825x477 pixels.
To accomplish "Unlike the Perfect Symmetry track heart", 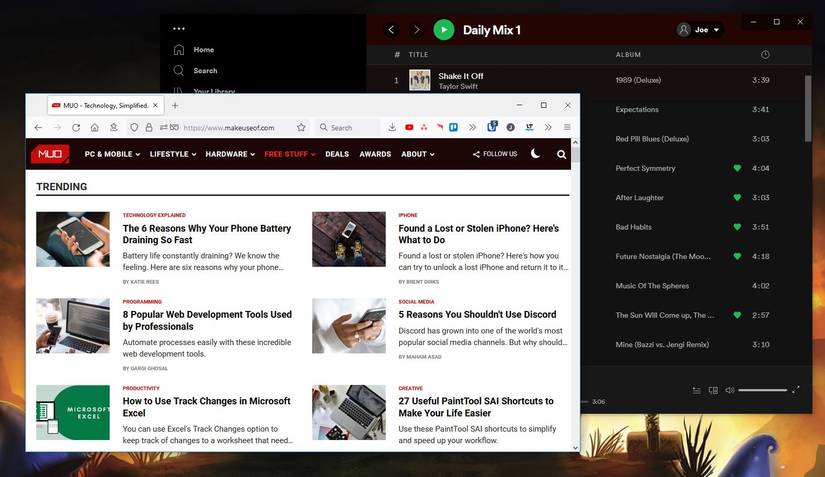I will point(737,168).
